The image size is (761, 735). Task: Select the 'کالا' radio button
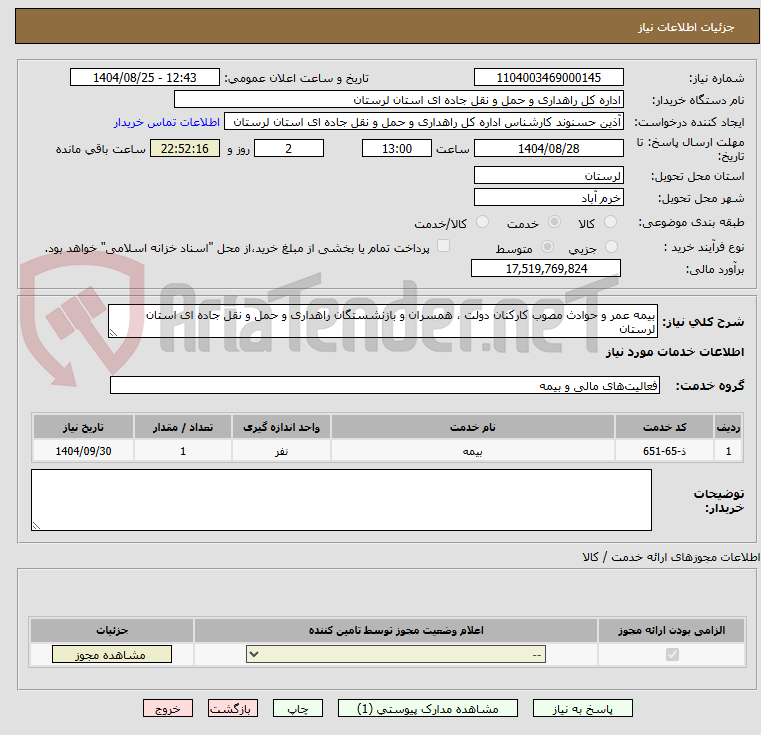tap(611, 223)
